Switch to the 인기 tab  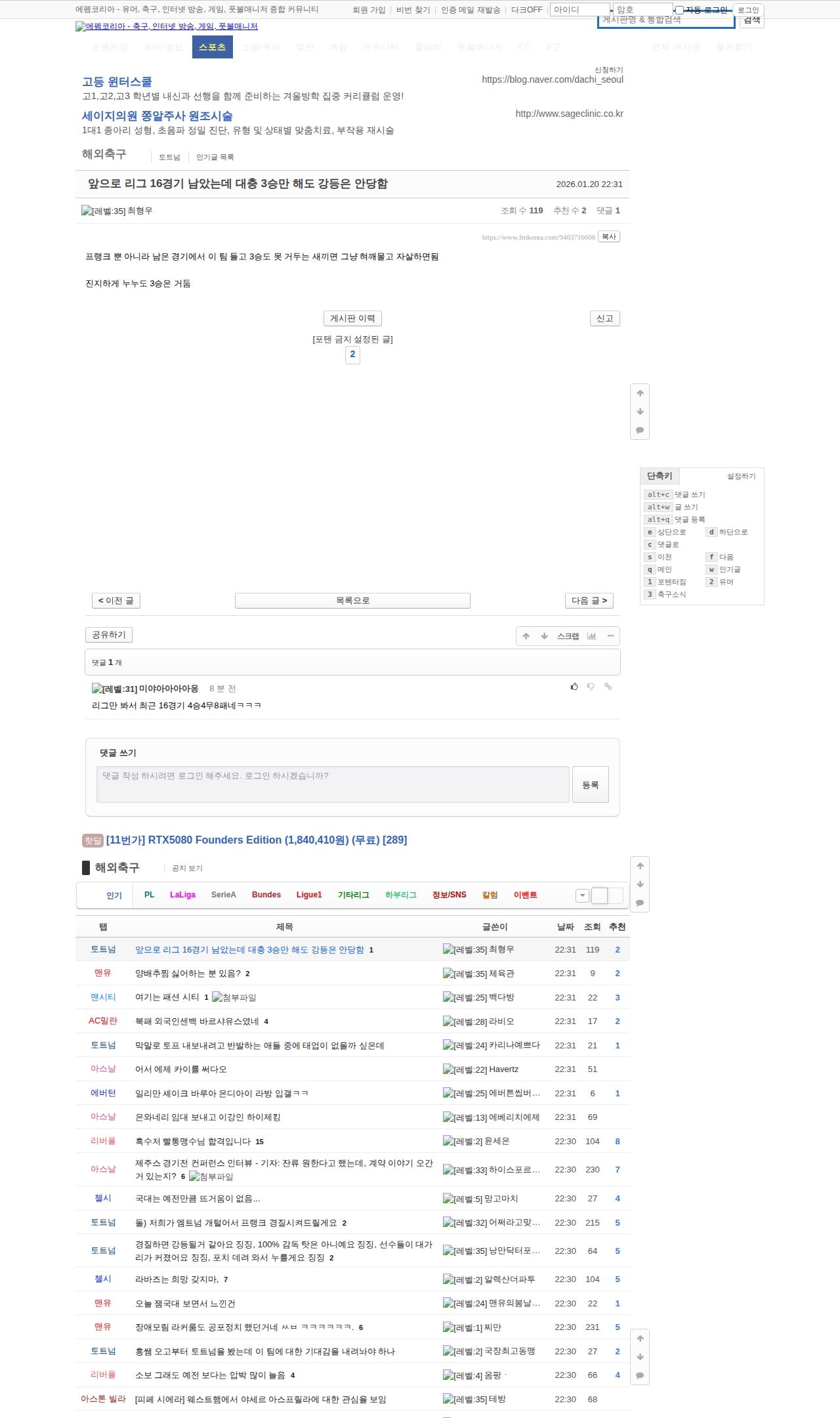[x=114, y=895]
